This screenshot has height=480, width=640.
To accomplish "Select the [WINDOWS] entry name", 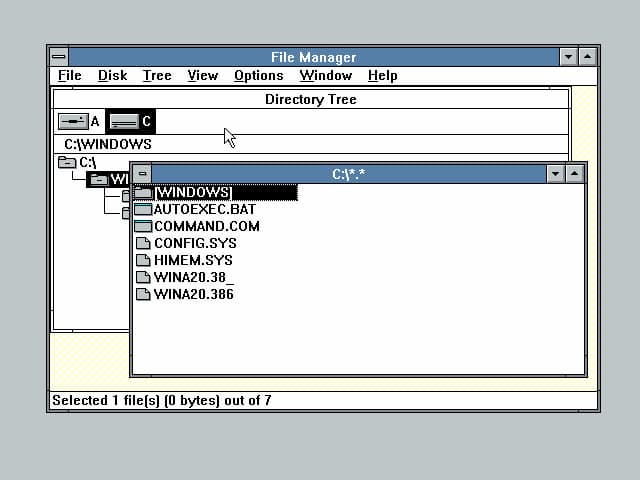I will pos(193,192).
